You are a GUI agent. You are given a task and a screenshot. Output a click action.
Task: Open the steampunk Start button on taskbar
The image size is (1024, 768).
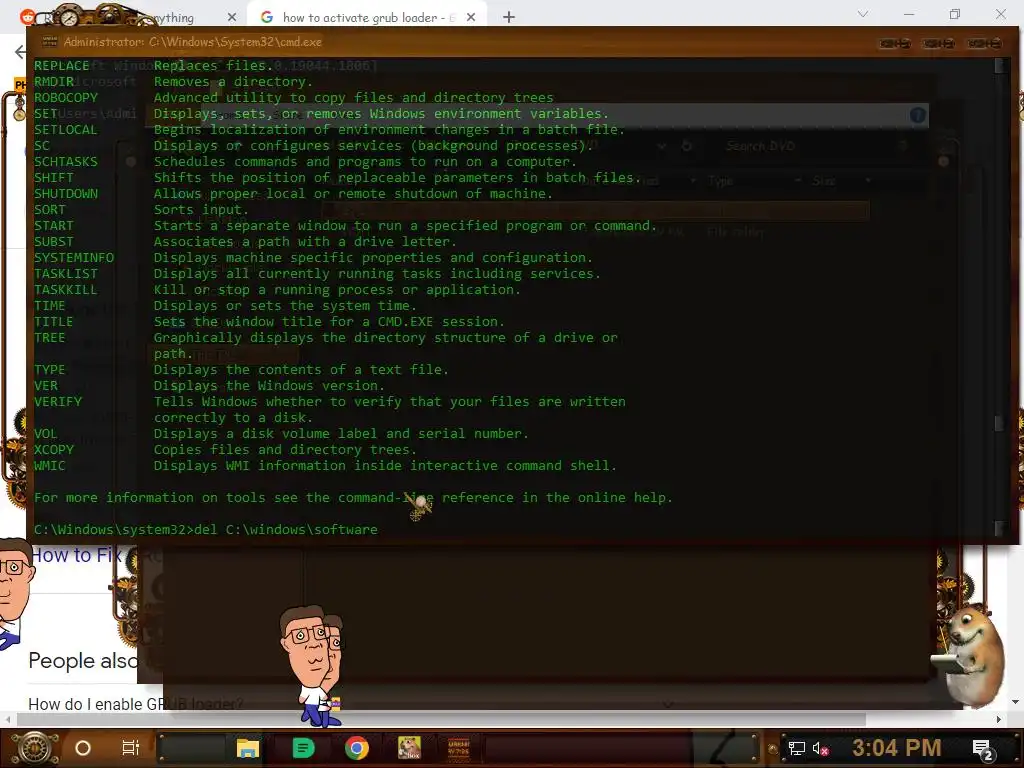(35, 748)
